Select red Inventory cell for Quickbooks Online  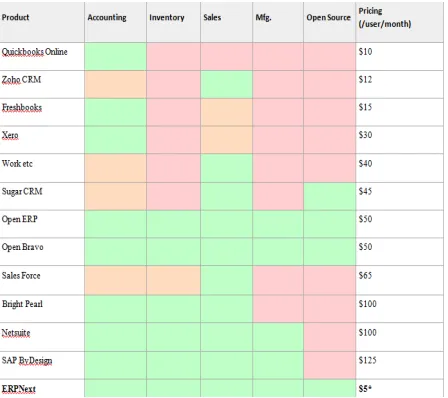tap(173, 56)
